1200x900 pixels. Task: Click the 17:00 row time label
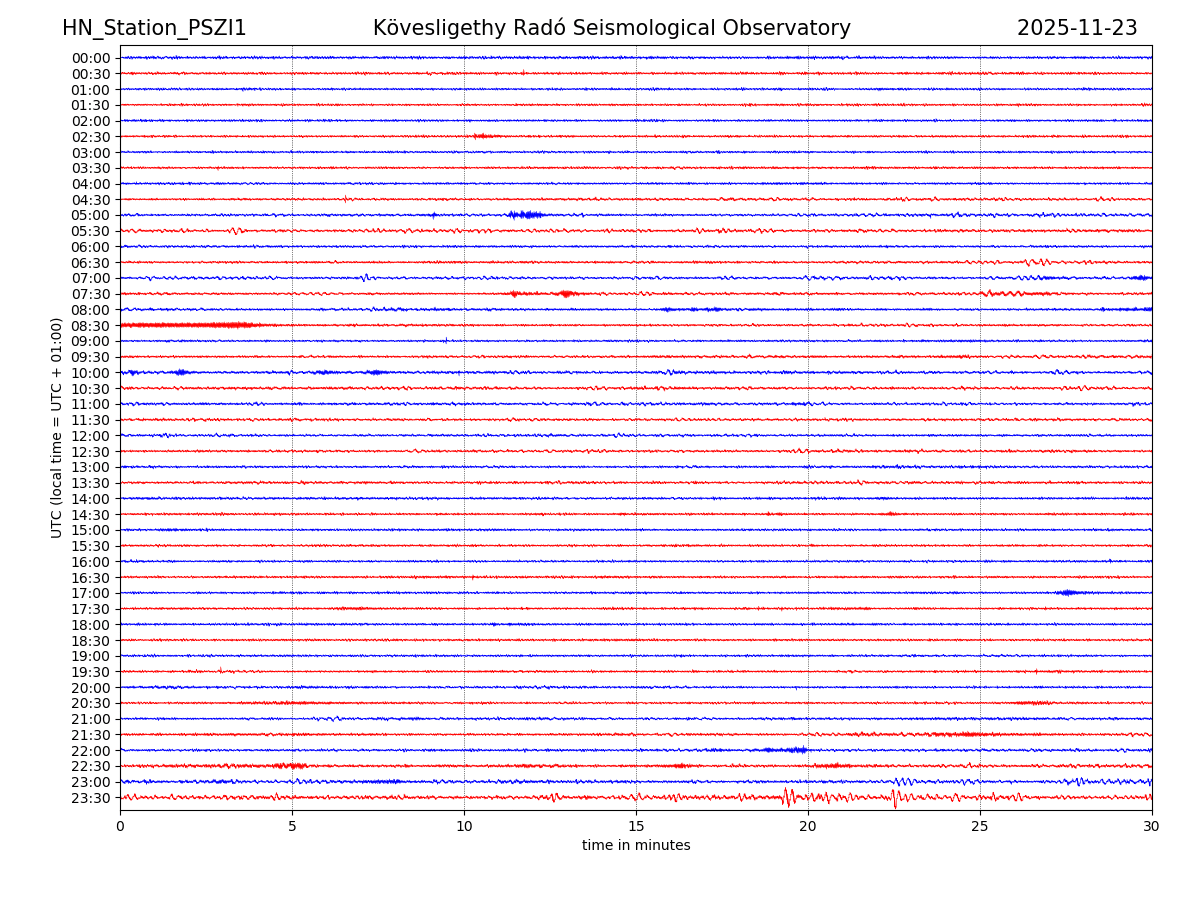click(x=91, y=593)
